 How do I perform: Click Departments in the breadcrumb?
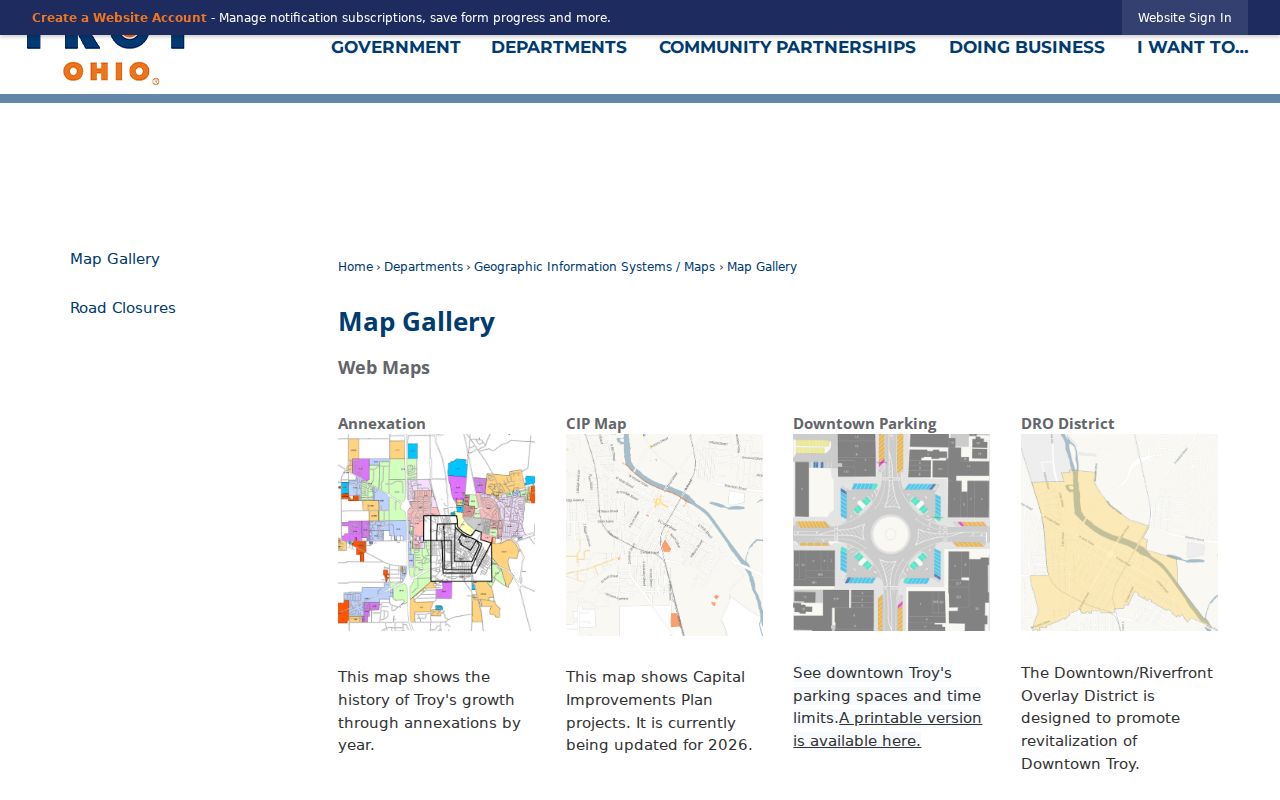point(423,267)
